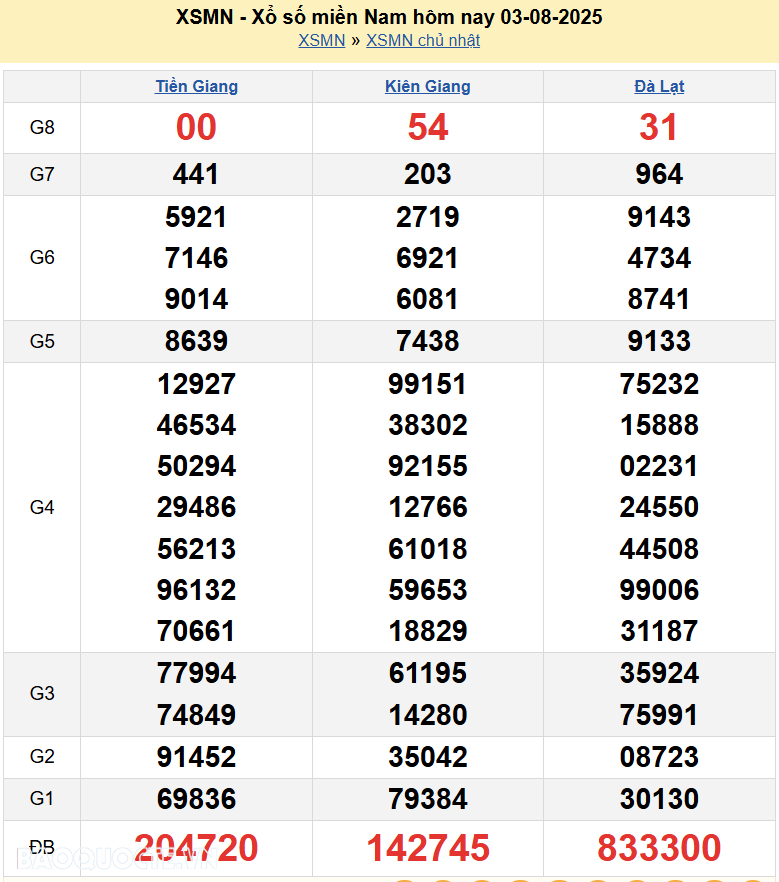
Task: Open the XSMN breadcrumb link
Action: [321, 40]
